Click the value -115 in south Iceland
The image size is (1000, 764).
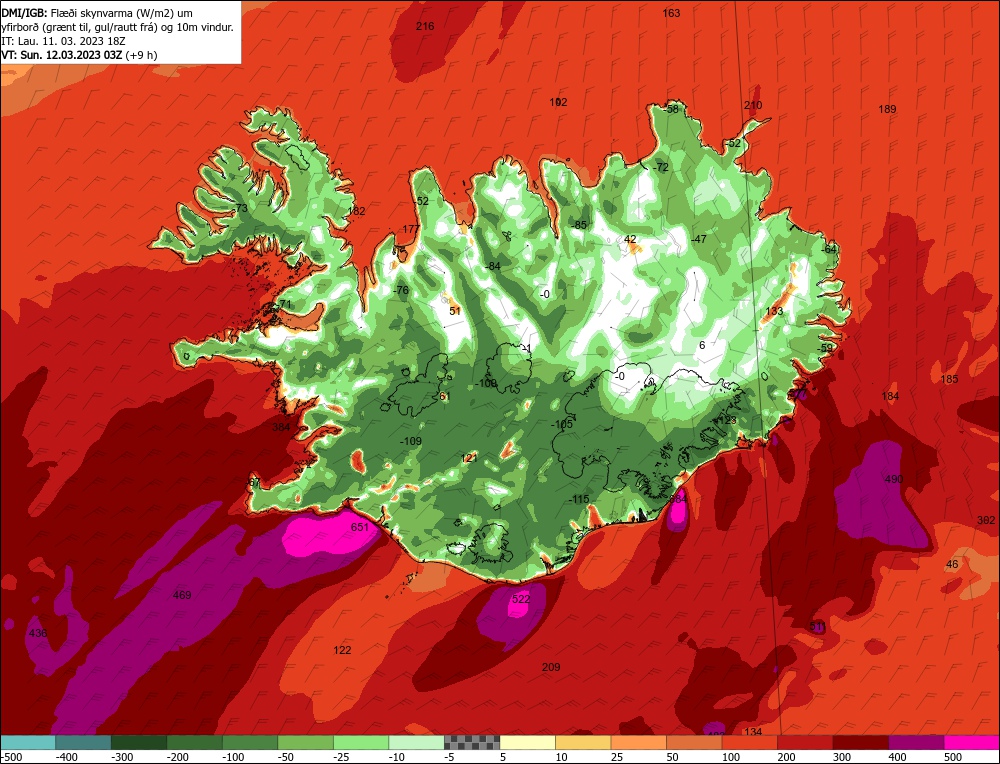point(578,499)
